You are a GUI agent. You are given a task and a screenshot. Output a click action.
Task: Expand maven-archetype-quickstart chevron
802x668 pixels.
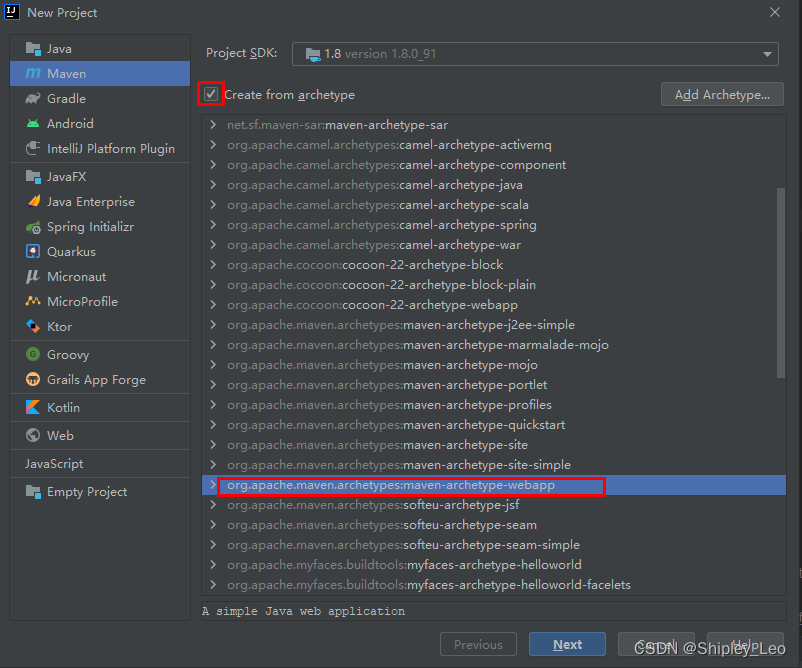[213, 425]
